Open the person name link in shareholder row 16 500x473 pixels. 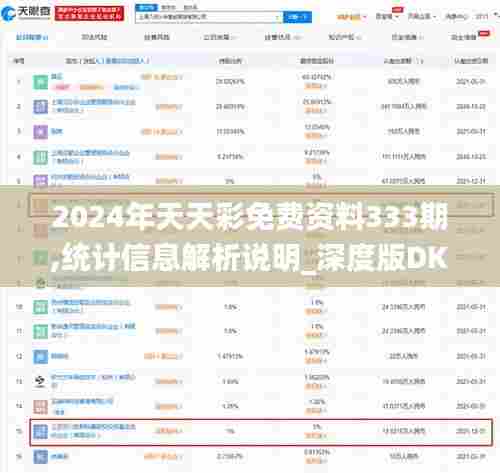60,456
